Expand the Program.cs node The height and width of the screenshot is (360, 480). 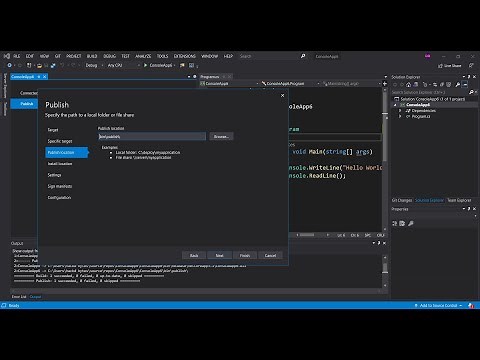400,116
